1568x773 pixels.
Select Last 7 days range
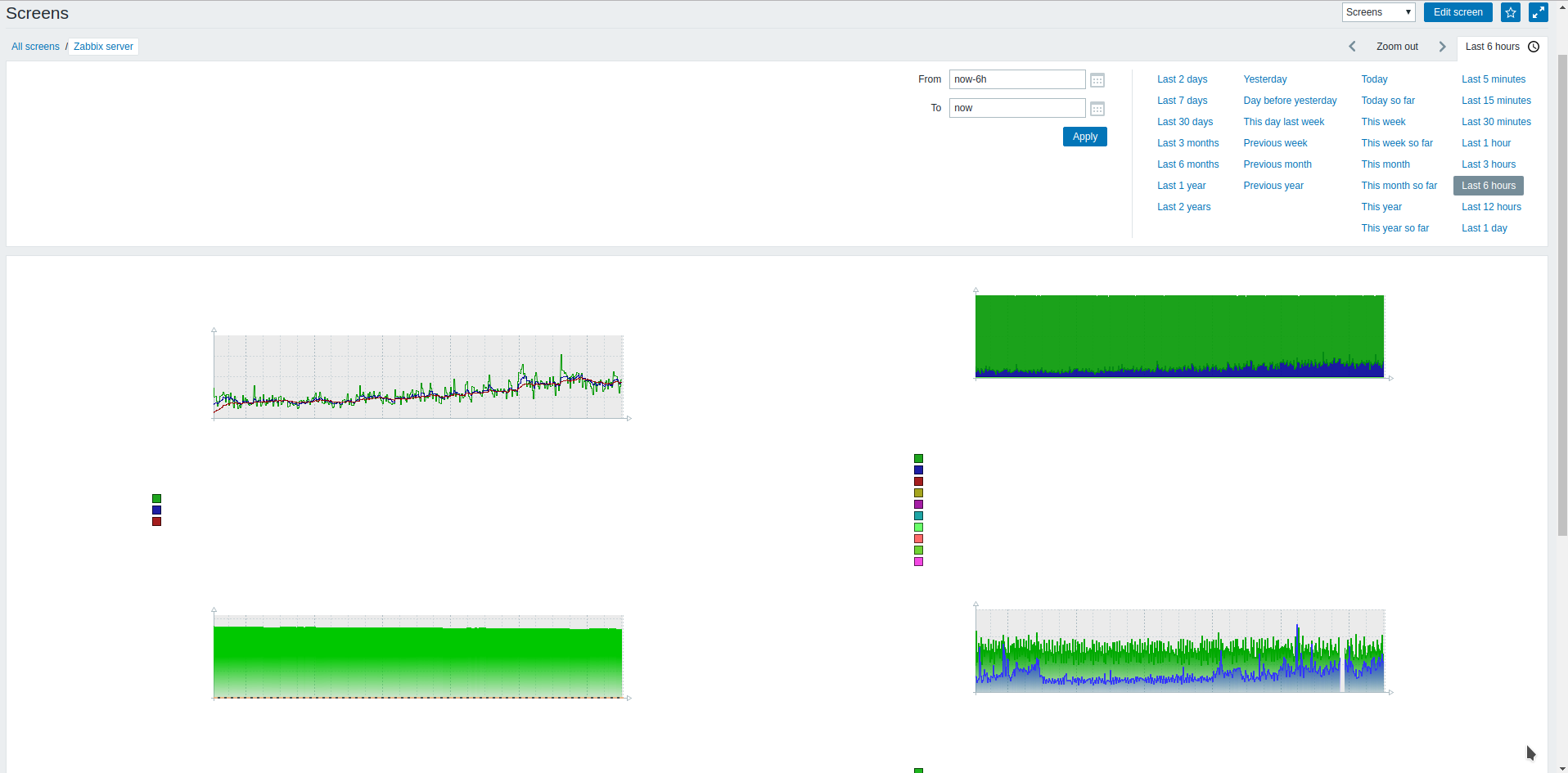(x=1182, y=101)
